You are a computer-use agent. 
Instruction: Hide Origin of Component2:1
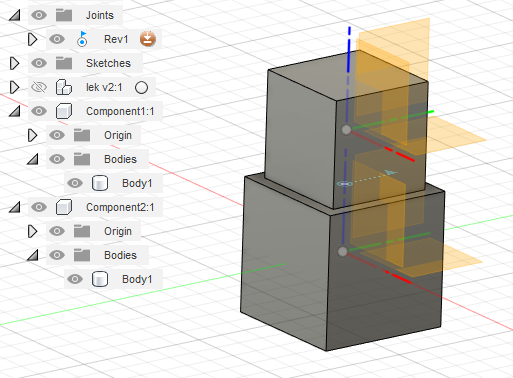[x=57, y=231]
